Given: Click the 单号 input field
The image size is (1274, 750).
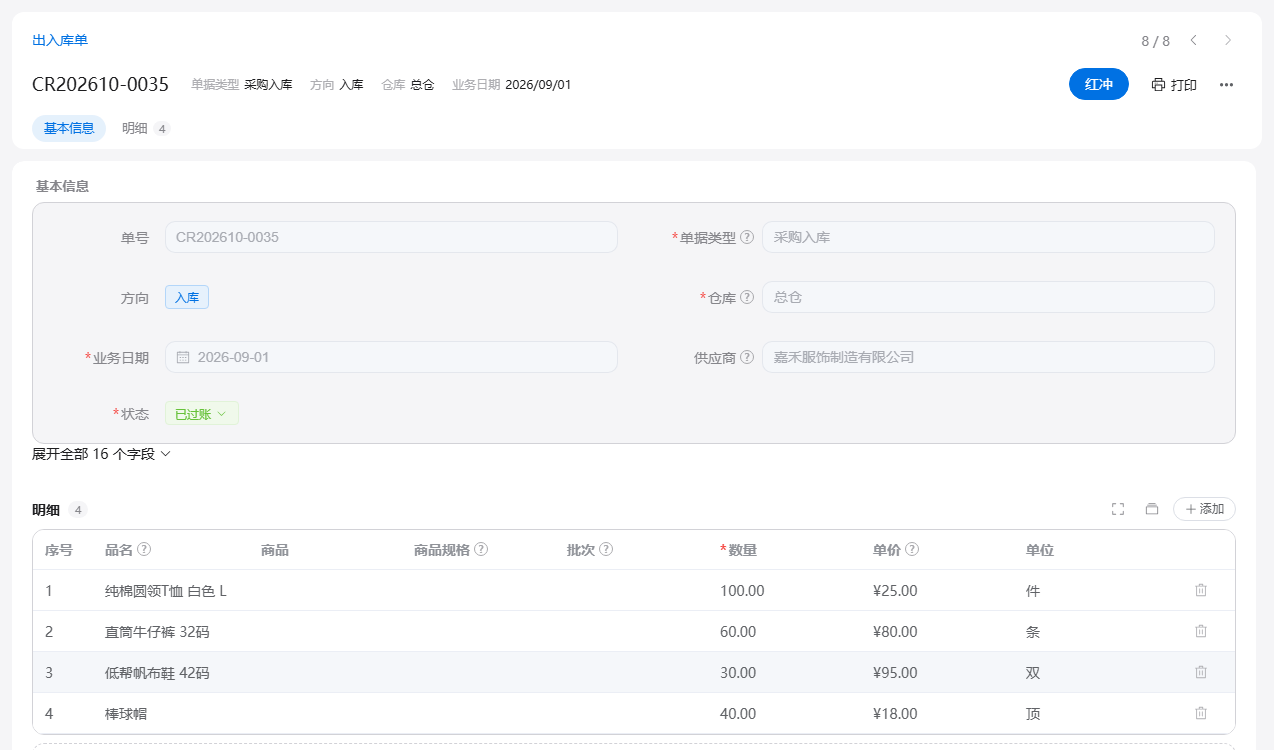Looking at the screenshot, I should pos(391,237).
